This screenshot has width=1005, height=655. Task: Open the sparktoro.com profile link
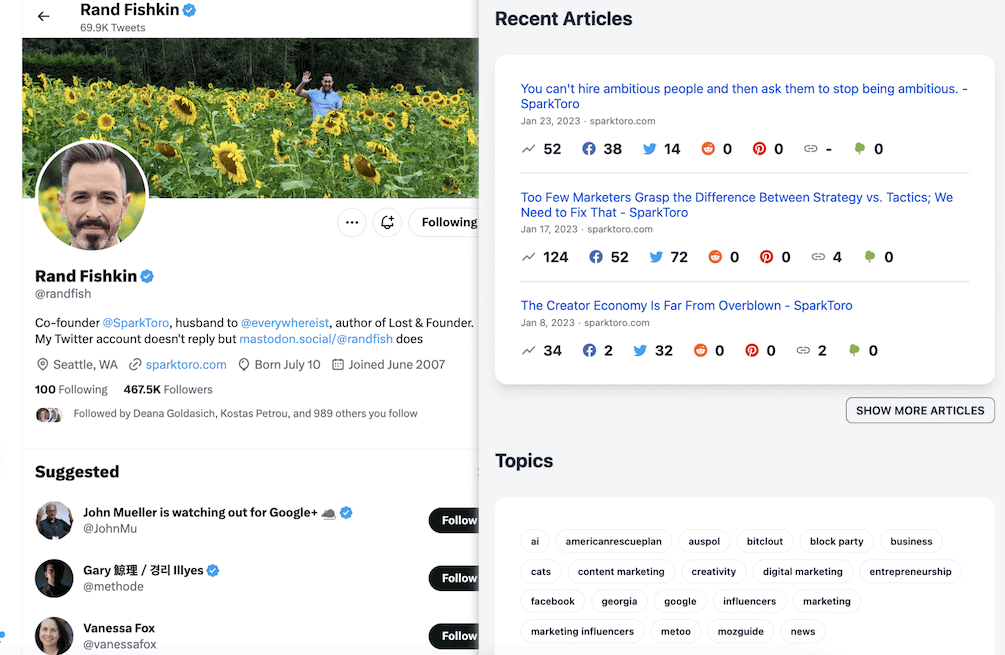(186, 365)
